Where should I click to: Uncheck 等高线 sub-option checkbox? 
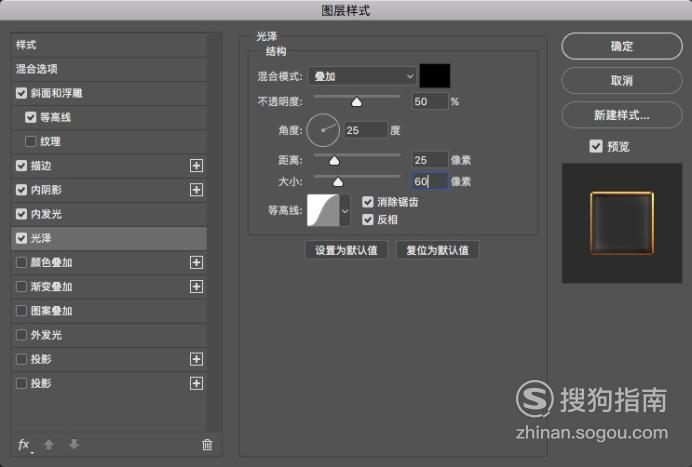30,117
